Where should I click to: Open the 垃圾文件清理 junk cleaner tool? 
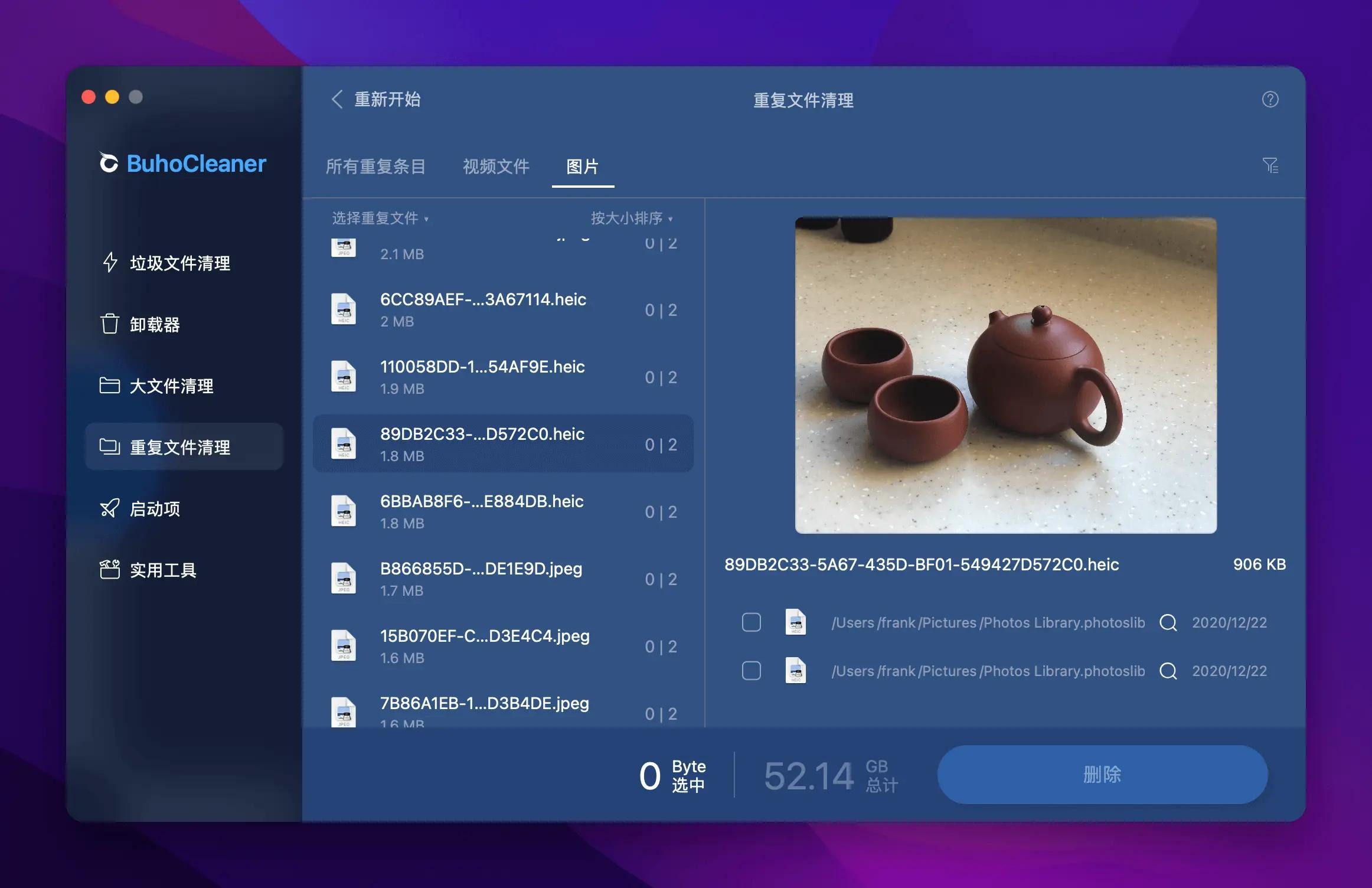pyautogui.click(x=180, y=263)
